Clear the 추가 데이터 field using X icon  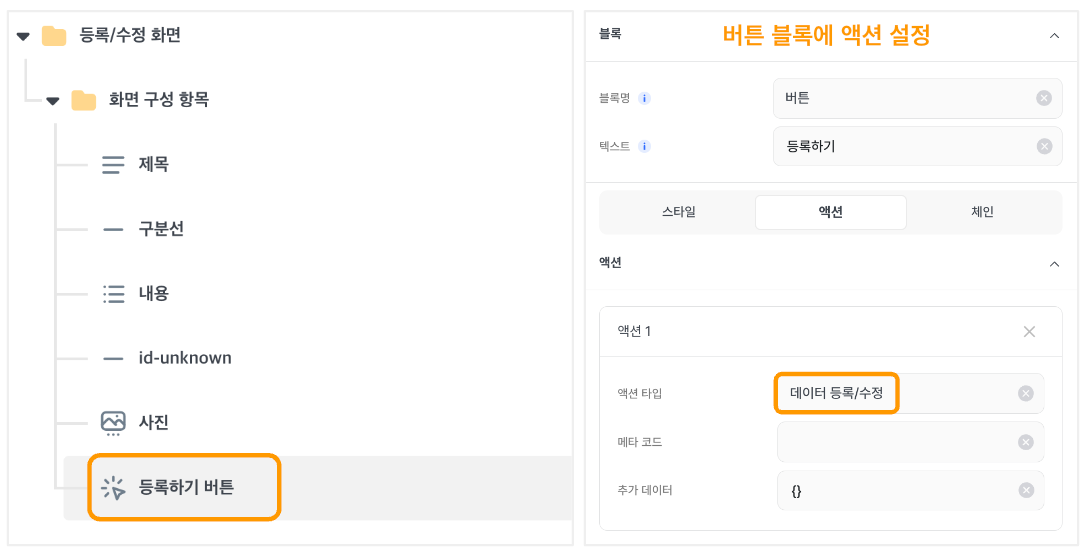[x=1026, y=490]
